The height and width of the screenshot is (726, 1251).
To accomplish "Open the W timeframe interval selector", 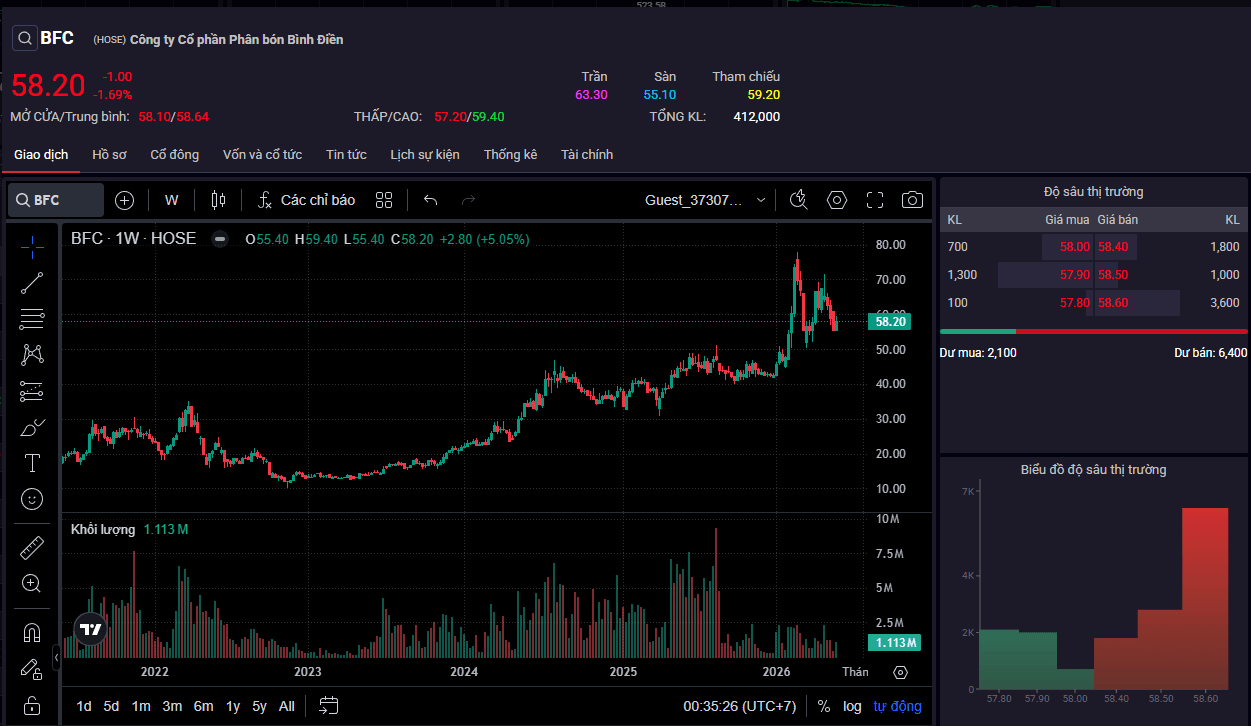I will pos(172,200).
